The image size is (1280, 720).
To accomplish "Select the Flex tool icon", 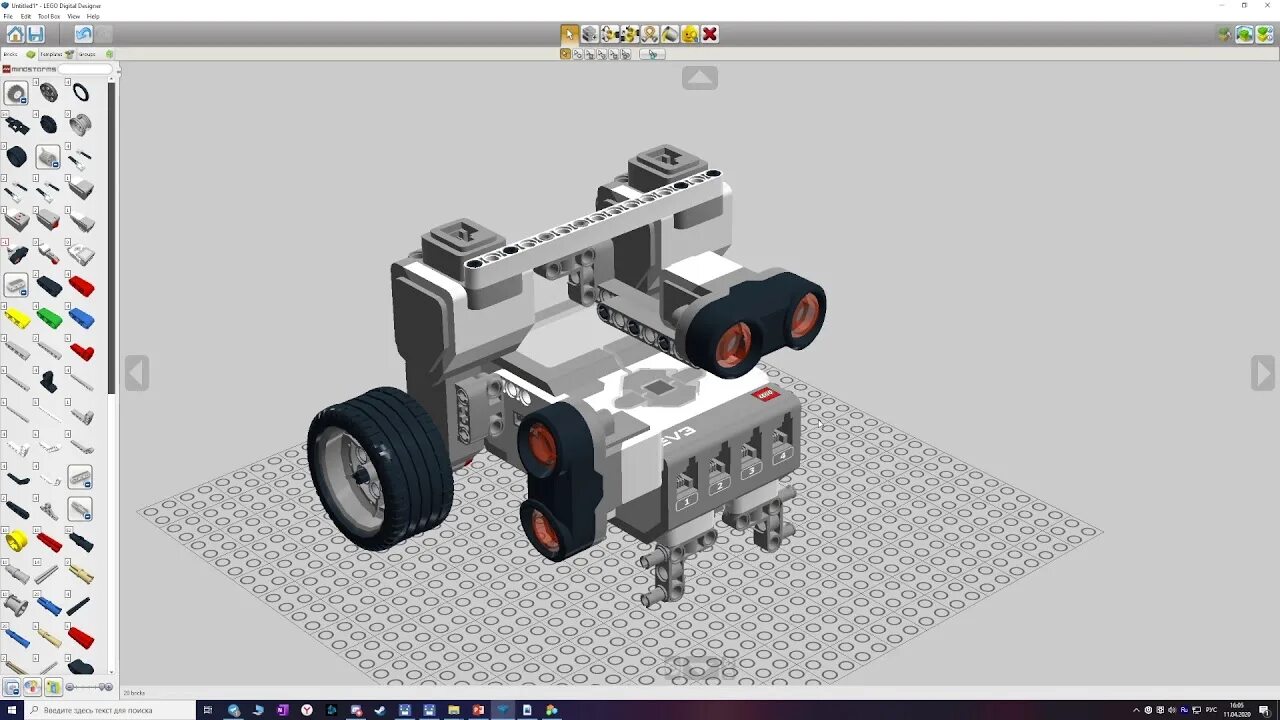I will [x=649, y=34].
